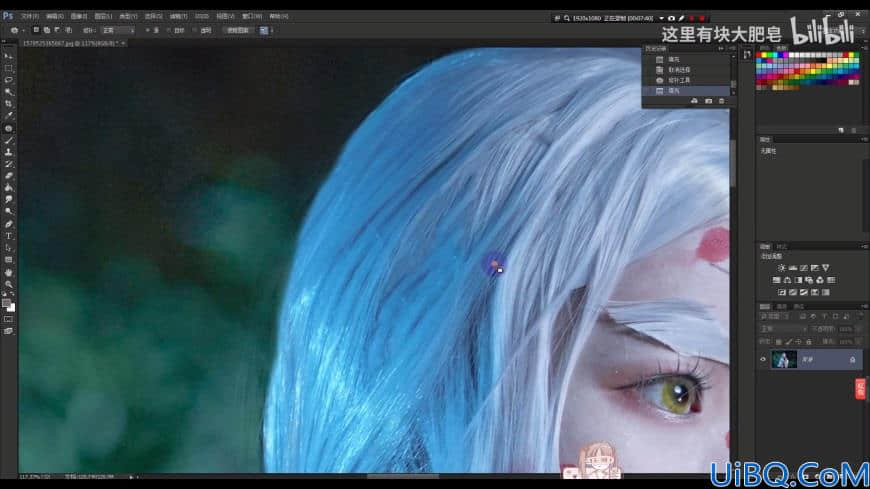Switch to the Paths tab
The height and width of the screenshot is (489, 870).
pos(799,306)
